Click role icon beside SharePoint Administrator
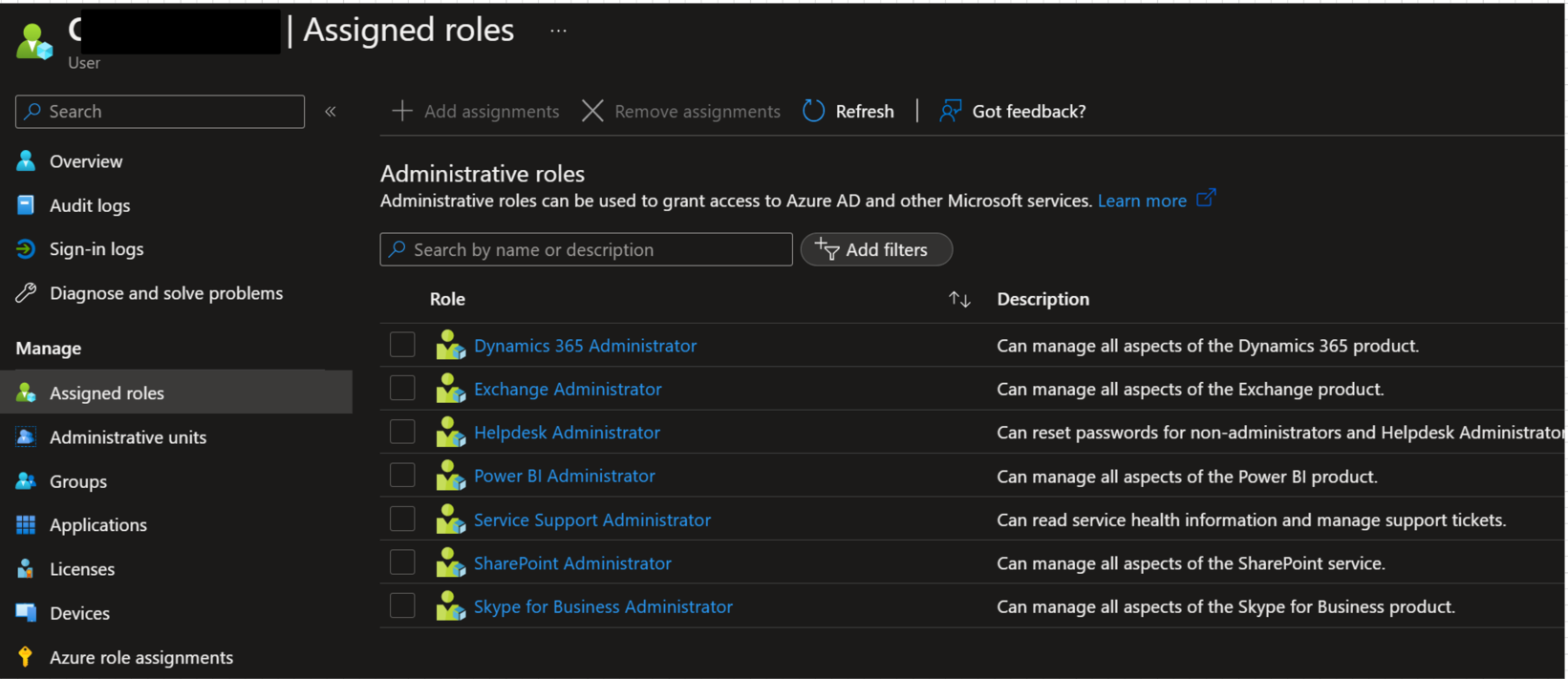This screenshot has width=1568, height=679. pos(450,562)
